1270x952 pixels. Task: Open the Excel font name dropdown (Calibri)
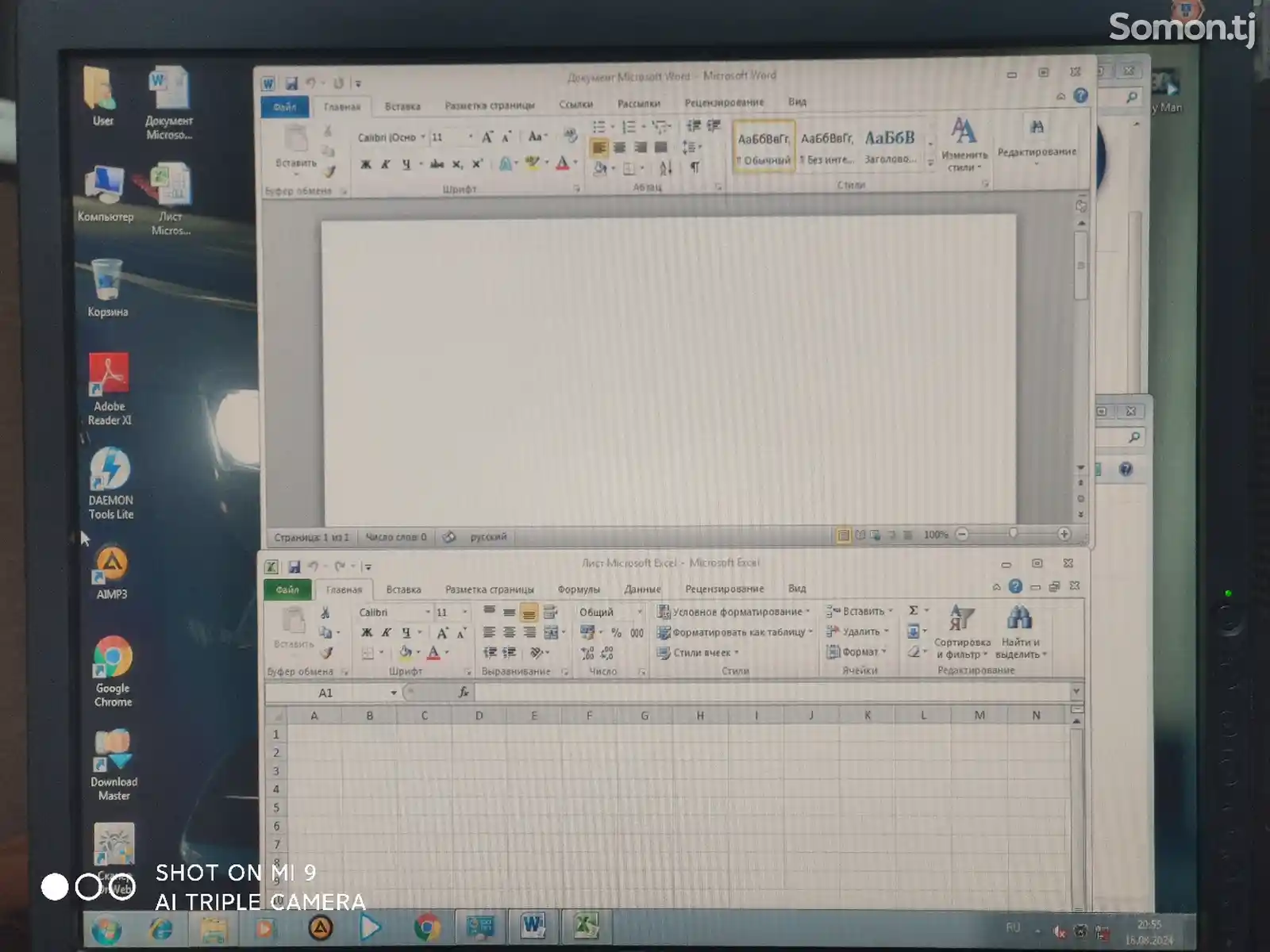point(427,612)
